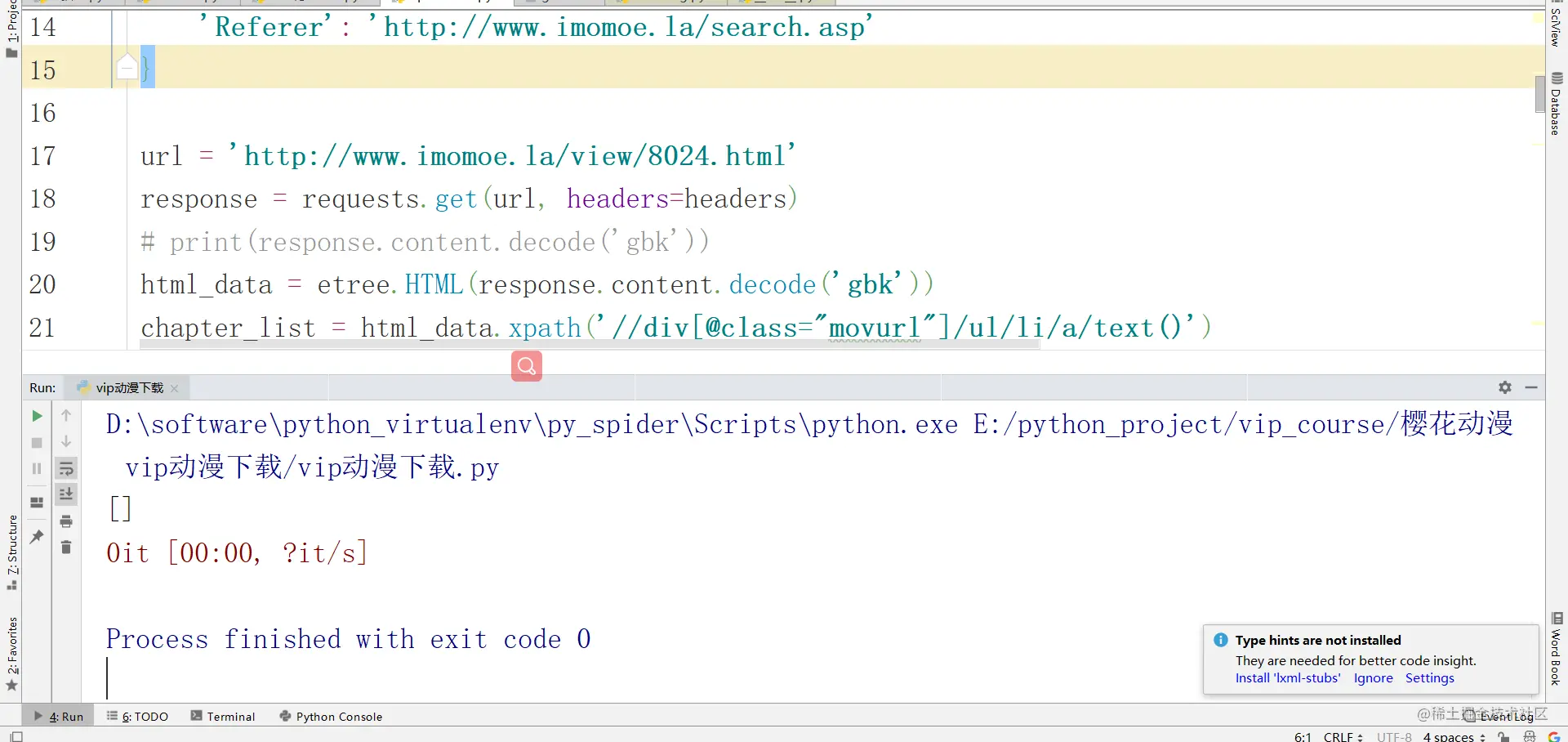Rerun the script with green play icon
This screenshot has width=1568, height=742.
37,416
